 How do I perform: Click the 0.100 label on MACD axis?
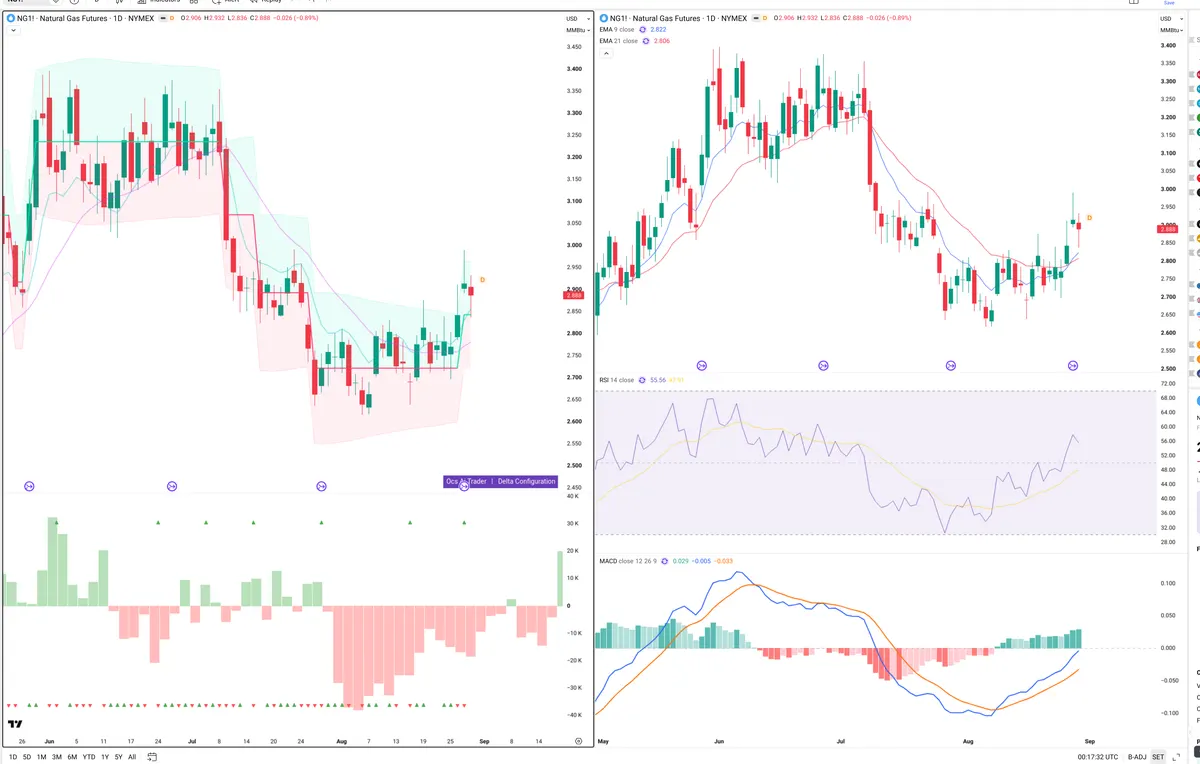point(1168,582)
